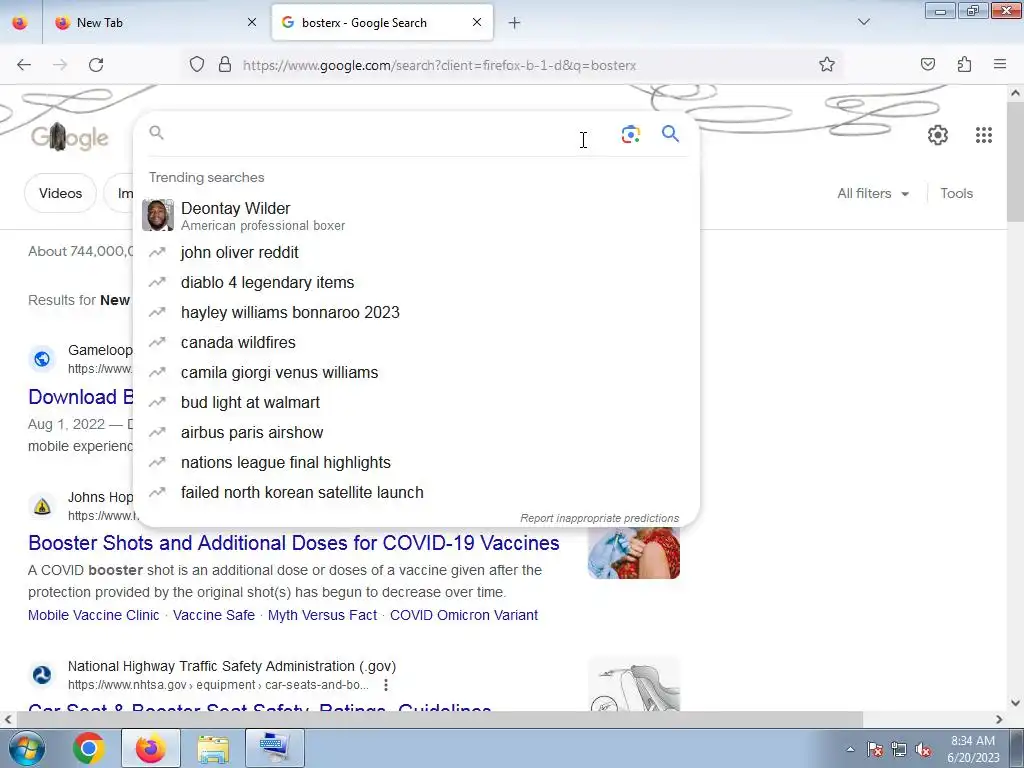Click the site security padlock icon
This screenshot has height=768, width=1024.
click(225, 65)
